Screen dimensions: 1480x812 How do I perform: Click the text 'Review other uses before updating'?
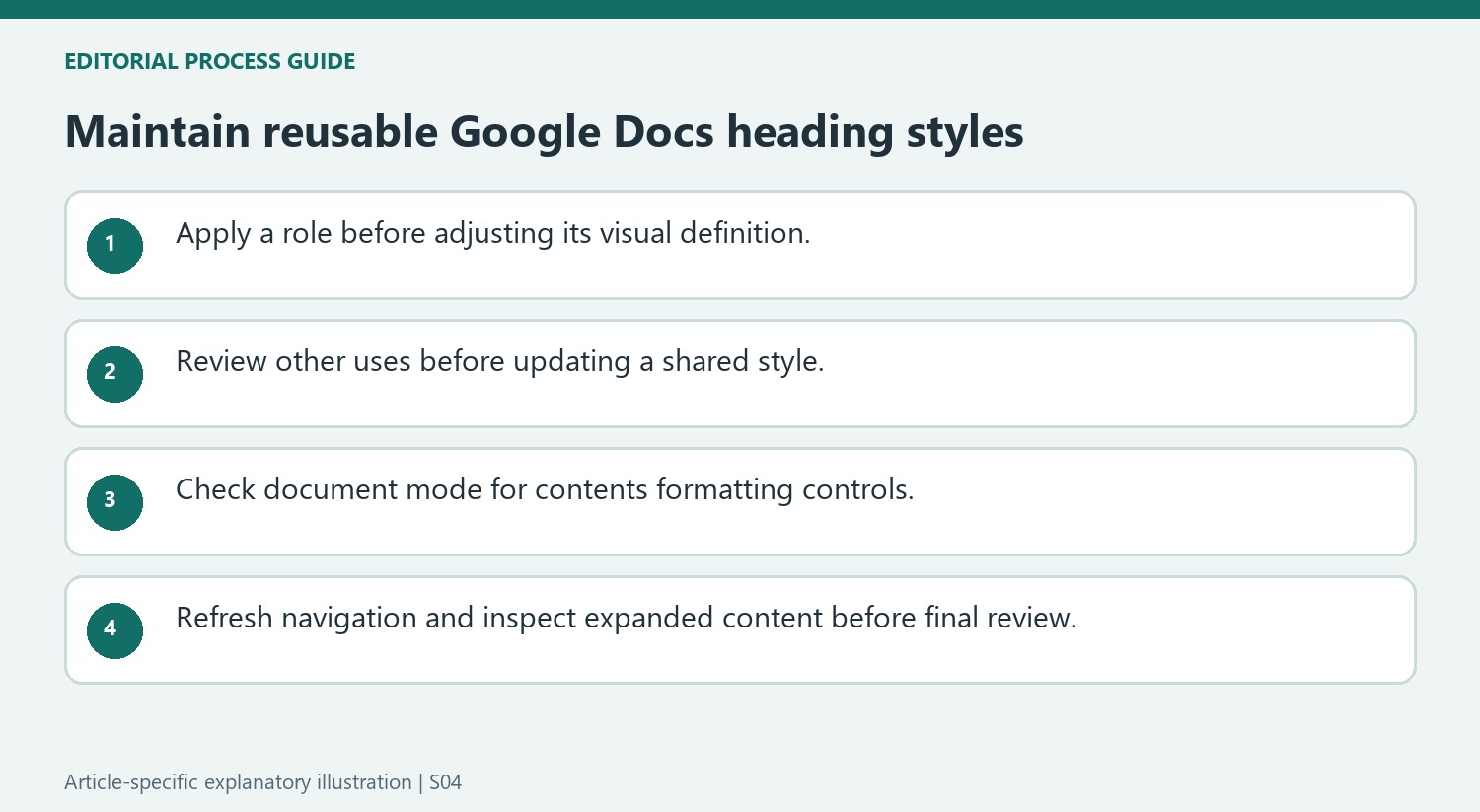click(x=403, y=362)
